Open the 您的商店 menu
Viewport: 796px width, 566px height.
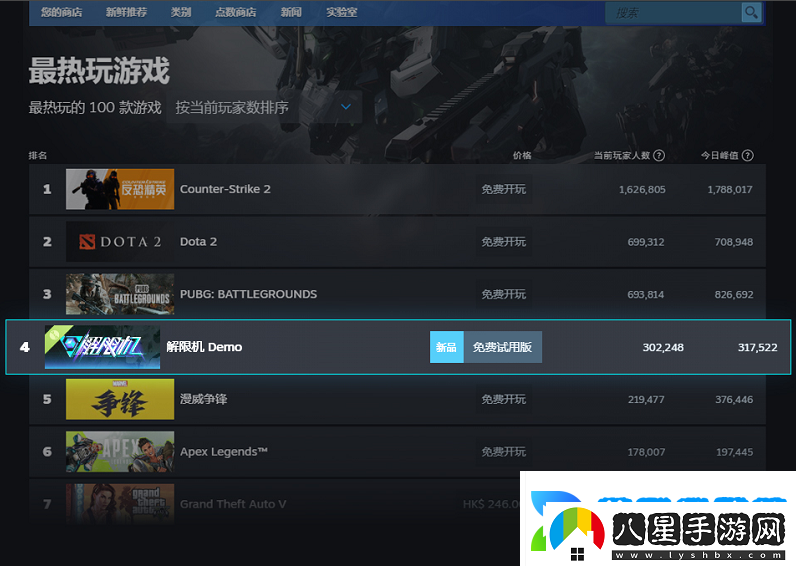61,12
